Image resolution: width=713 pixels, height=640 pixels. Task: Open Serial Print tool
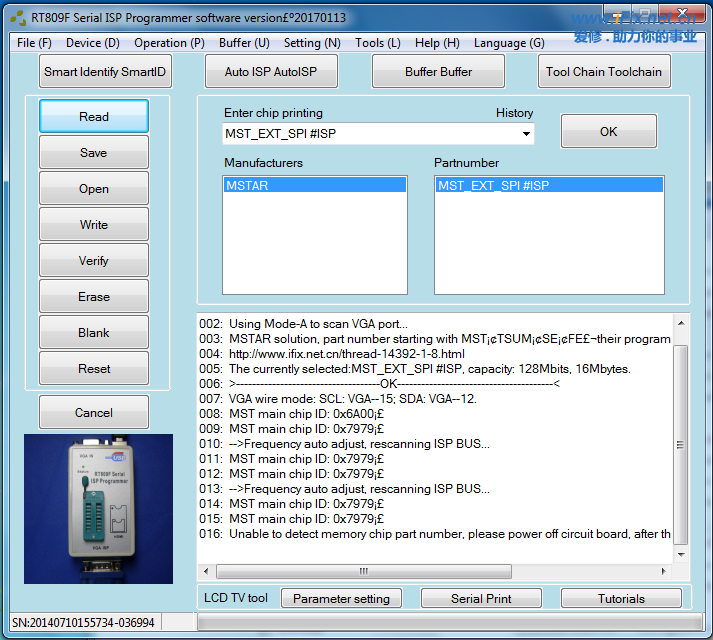click(x=481, y=598)
